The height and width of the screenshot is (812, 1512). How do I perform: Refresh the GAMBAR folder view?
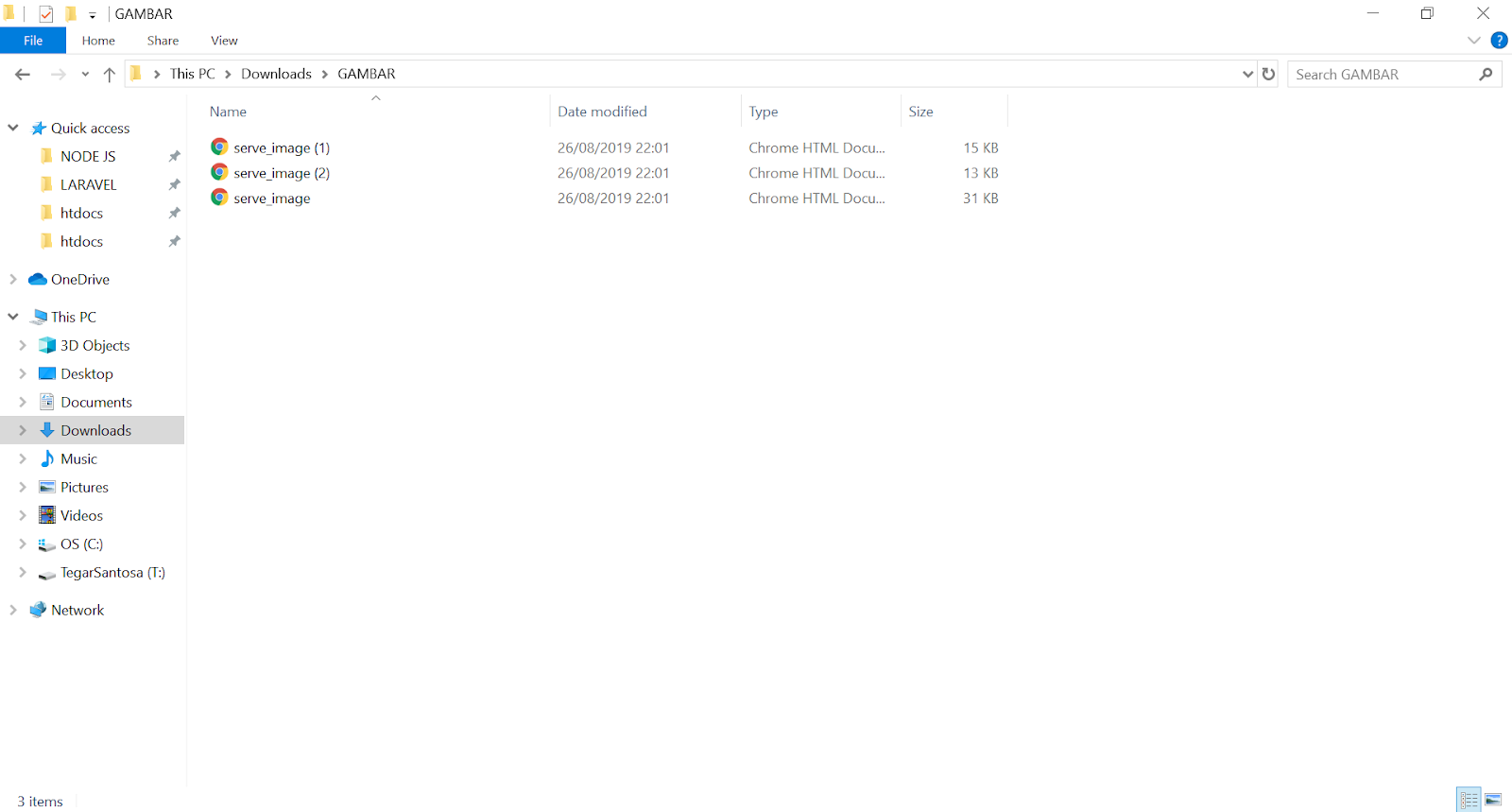(1269, 74)
